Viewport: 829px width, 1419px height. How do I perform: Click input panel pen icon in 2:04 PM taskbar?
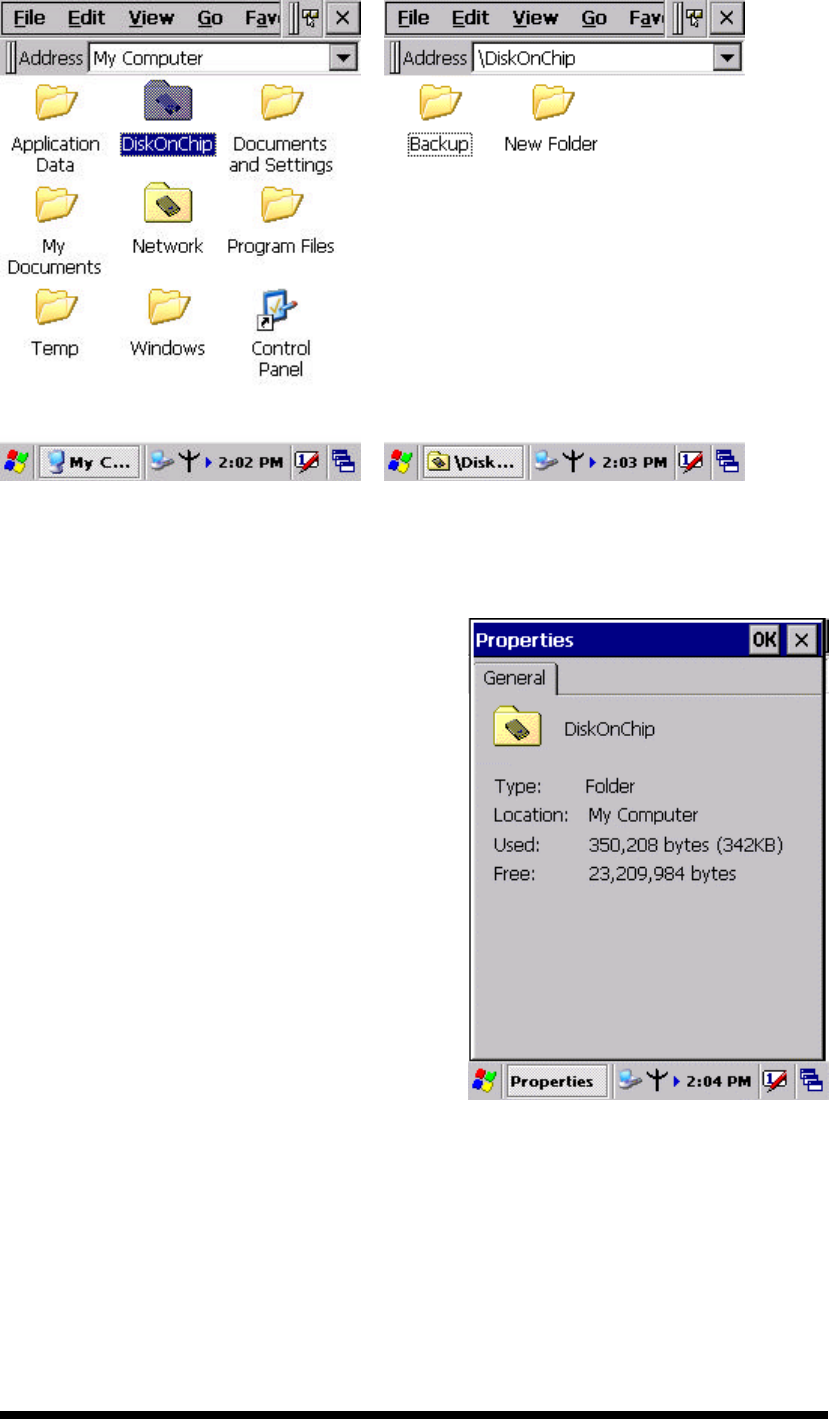(x=775, y=1081)
